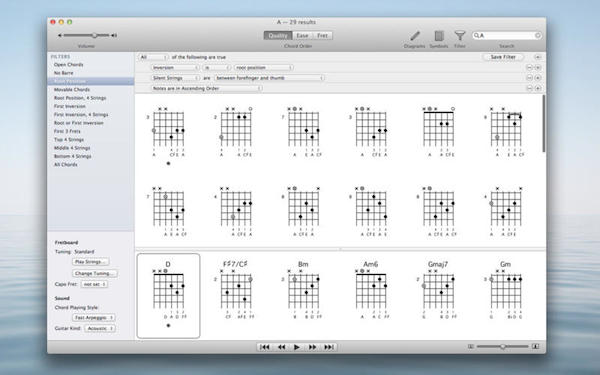The height and width of the screenshot is (375, 600).
Task: Add a filter rule with the top plus button
Action: [x=538, y=57]
